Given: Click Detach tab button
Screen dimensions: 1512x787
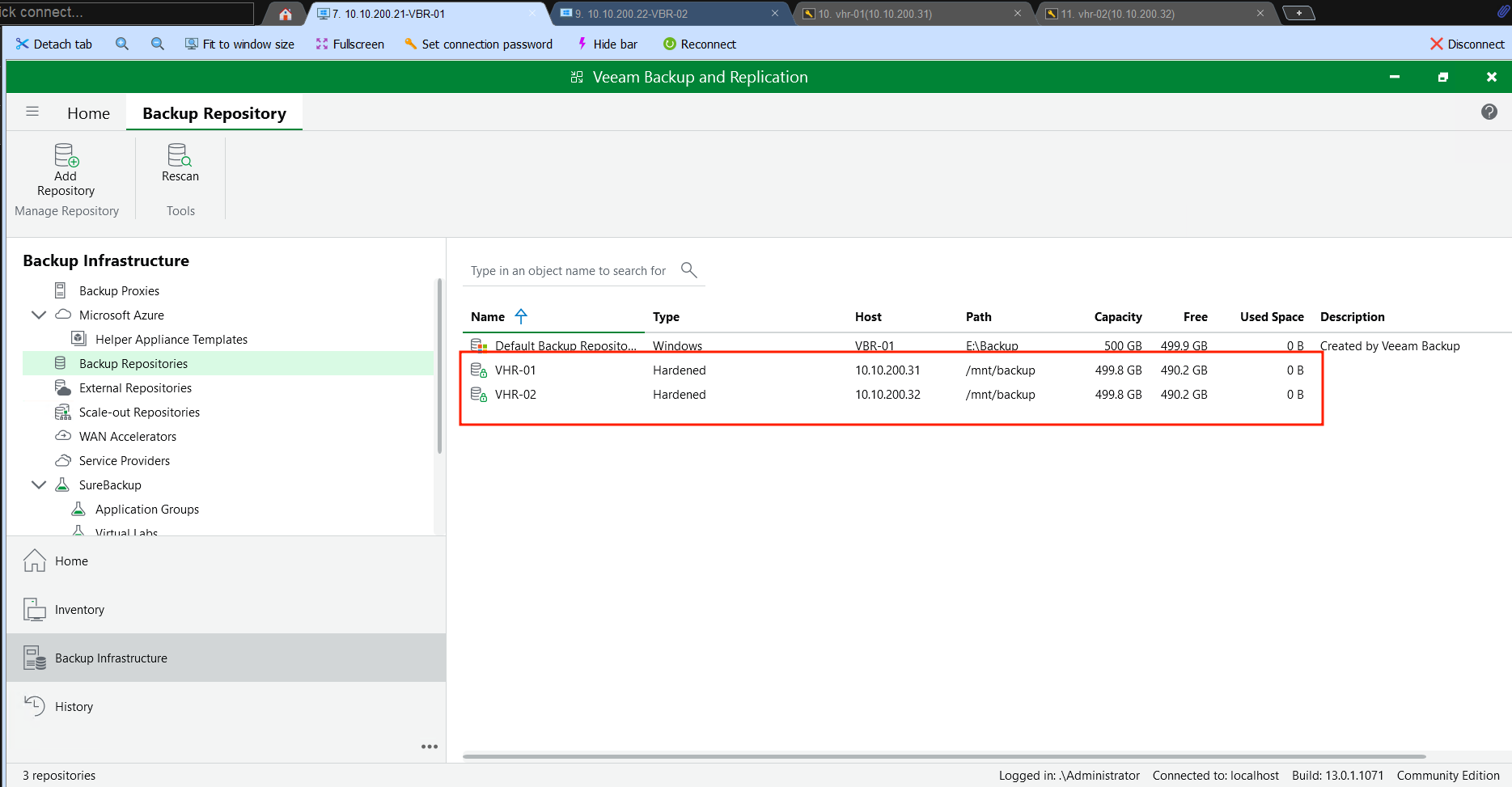Looking at the screenshot, I should 54,44.
